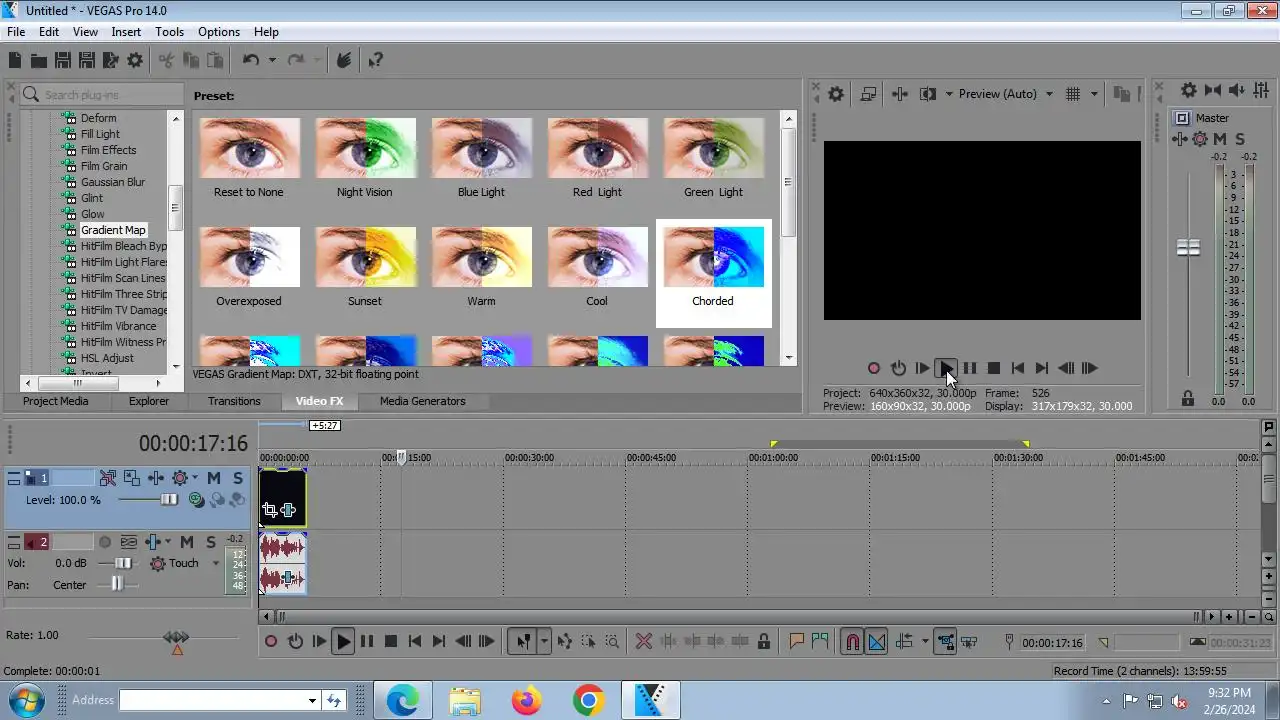This screenshot has width=1280, height=720.
Task: Toggle split screen view in preview
Action: coord(927,94)
